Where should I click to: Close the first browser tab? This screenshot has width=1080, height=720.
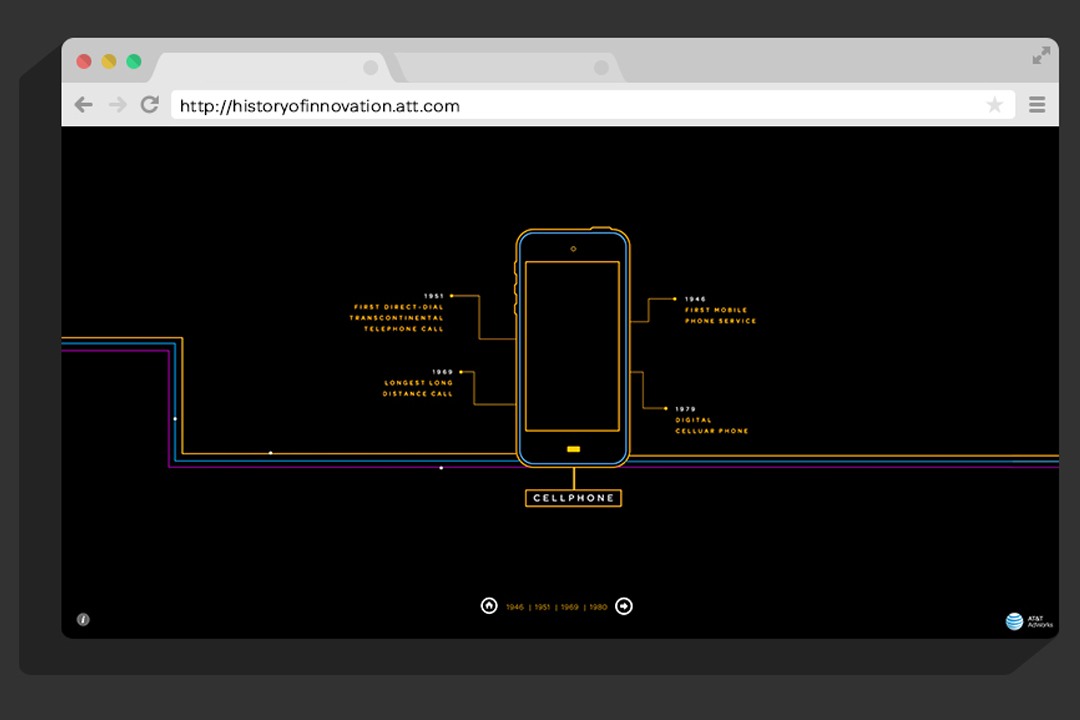pyautogui.click(x=371, y=68)
